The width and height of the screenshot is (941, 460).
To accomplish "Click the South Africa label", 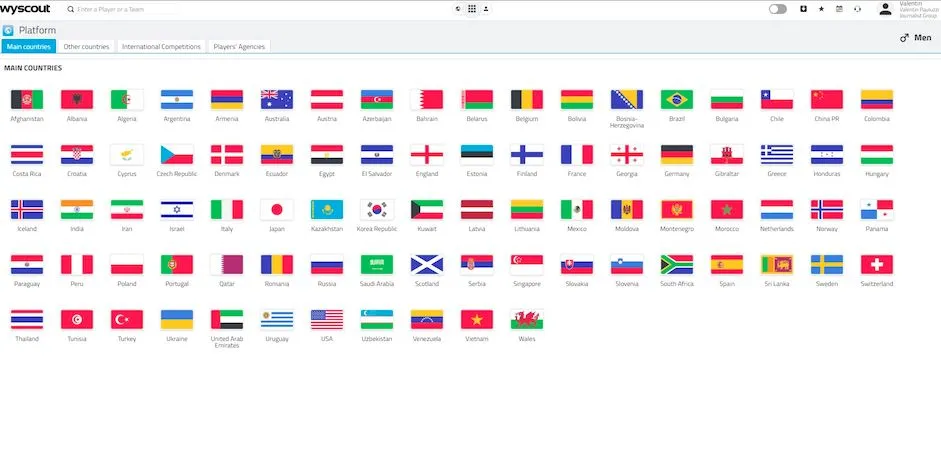I will point(677,284).
